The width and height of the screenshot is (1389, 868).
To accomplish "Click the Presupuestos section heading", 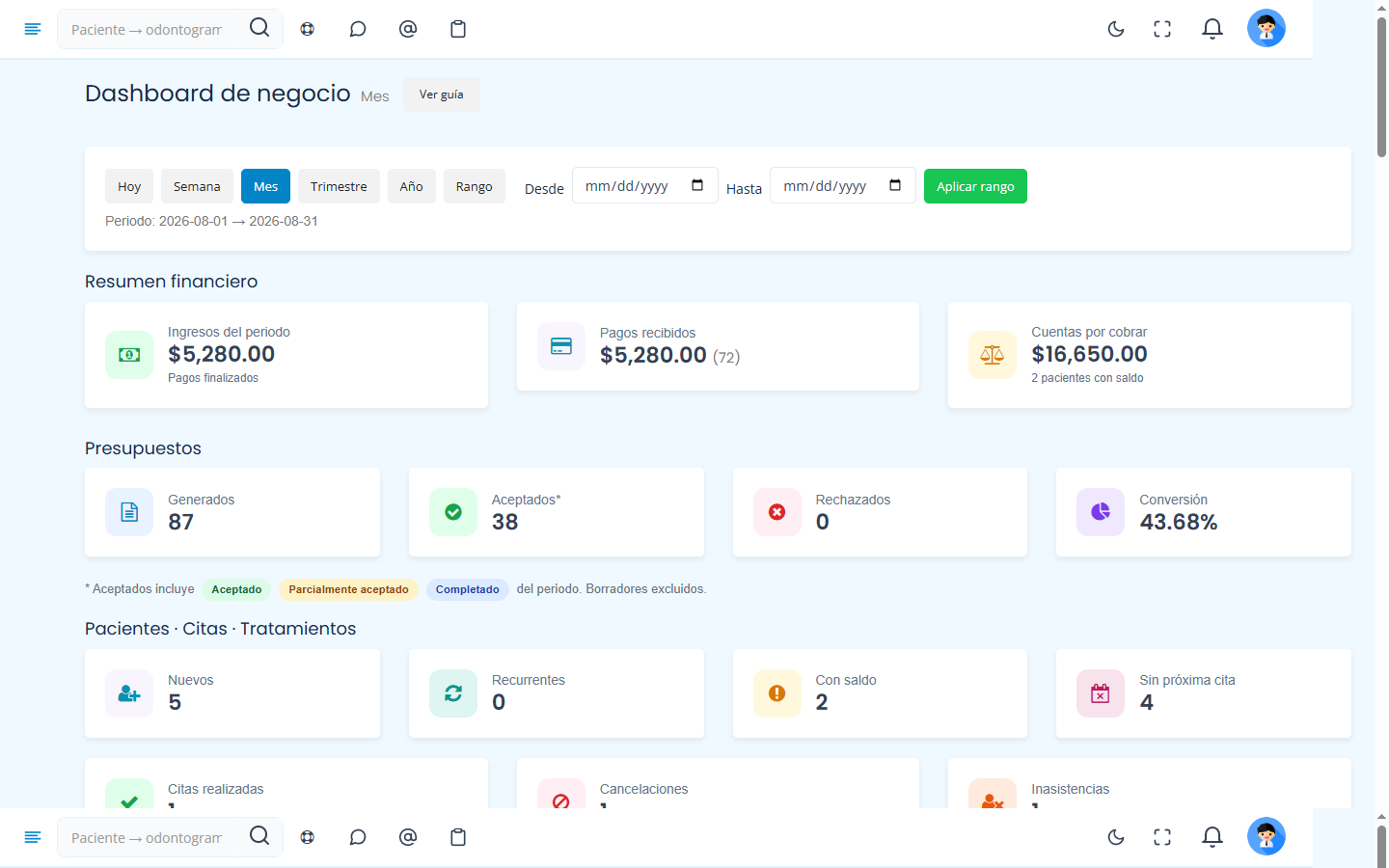I will (143, 448).
